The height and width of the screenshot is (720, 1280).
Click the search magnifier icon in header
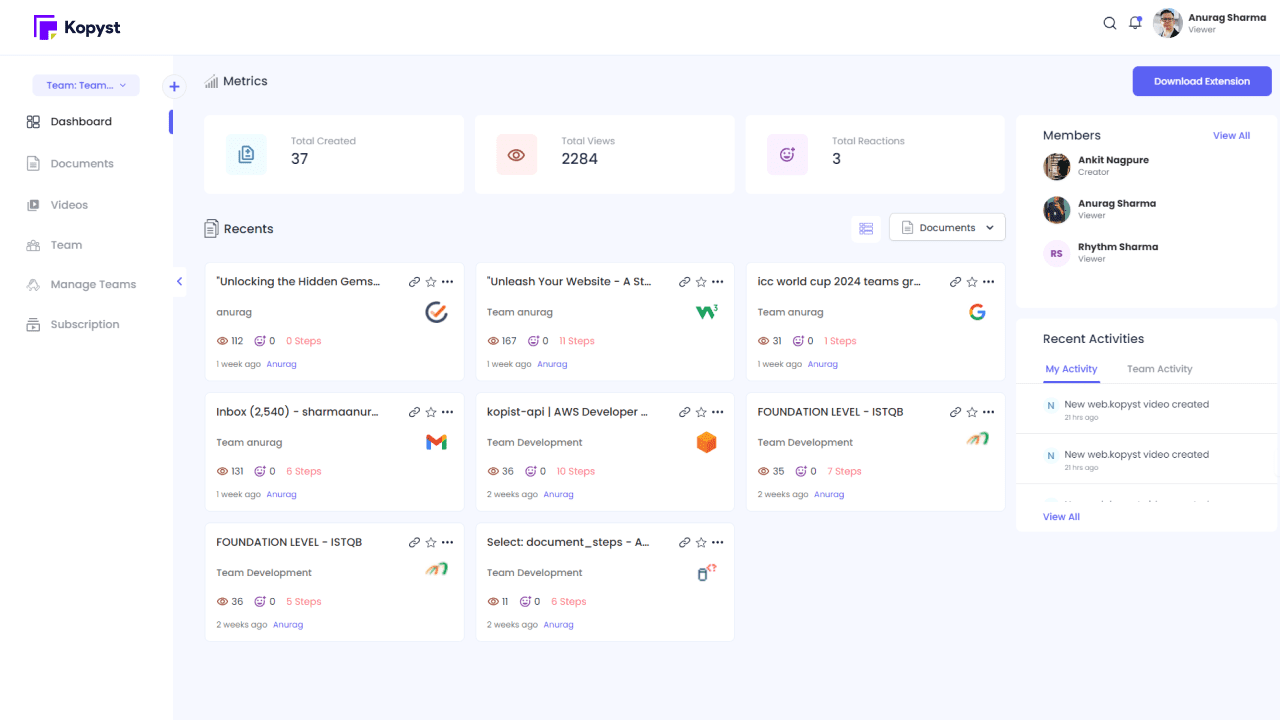[1109, 23]
